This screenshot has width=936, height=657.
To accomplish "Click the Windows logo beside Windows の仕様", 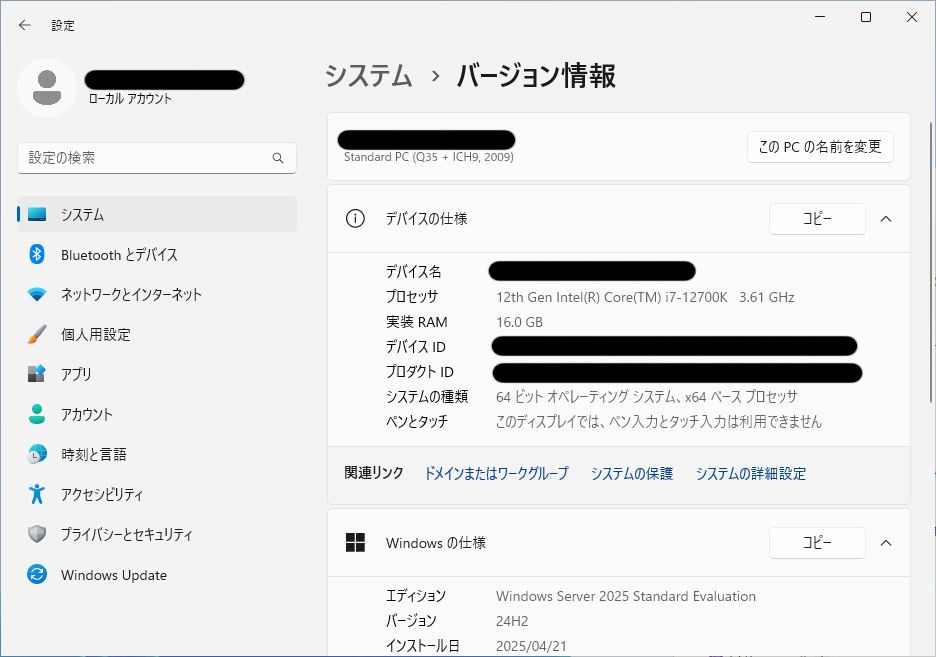I will pyautogui.click(x=355, y=542).
